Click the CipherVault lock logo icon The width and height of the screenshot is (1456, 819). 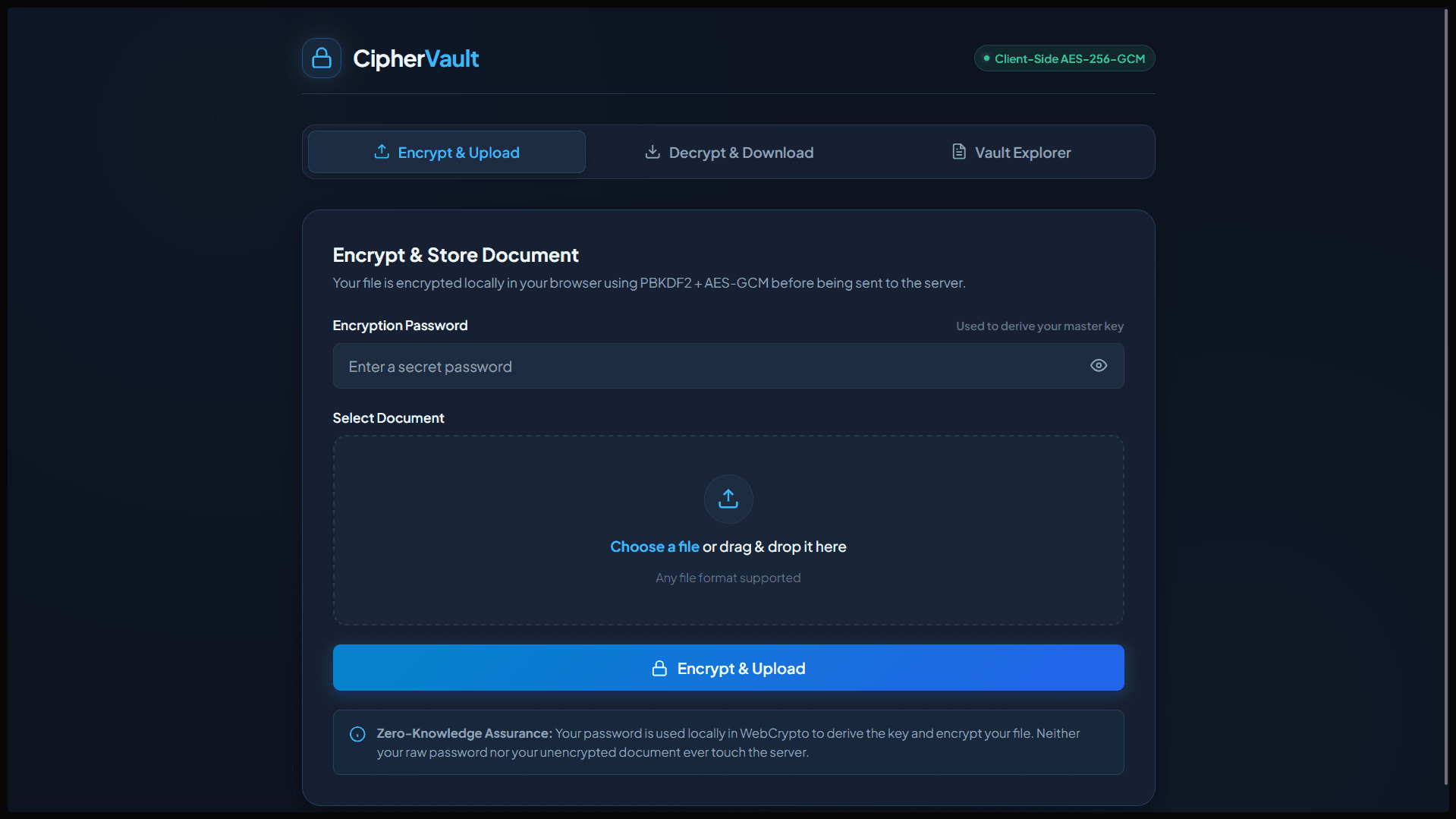(321, 58)
